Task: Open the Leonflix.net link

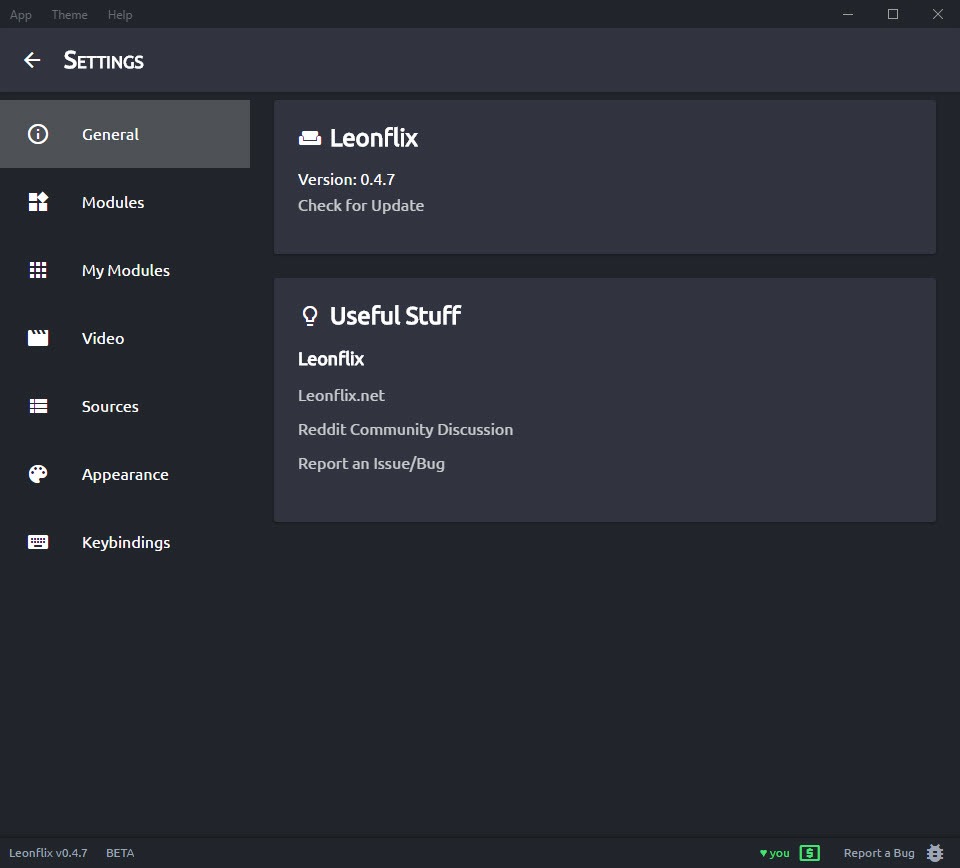Action: (x=341, y=395)
